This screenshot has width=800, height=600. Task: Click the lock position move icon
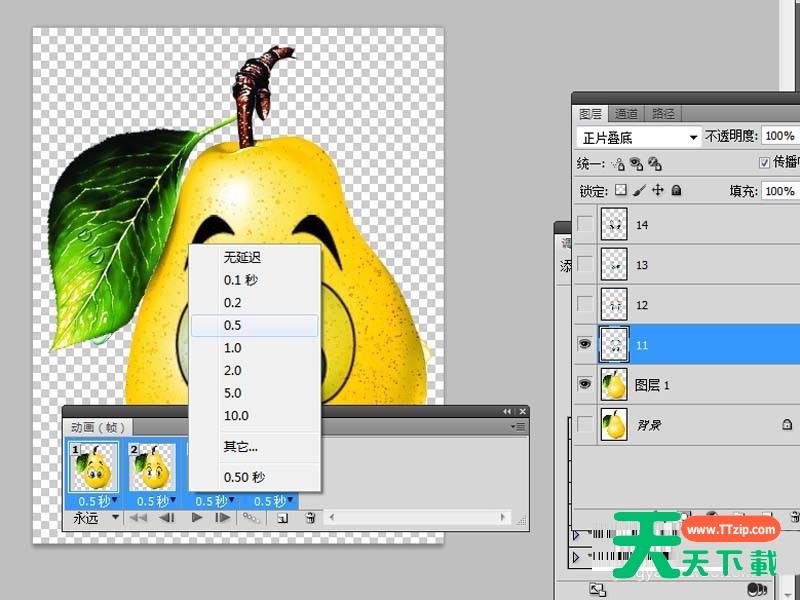coord(657,190)
